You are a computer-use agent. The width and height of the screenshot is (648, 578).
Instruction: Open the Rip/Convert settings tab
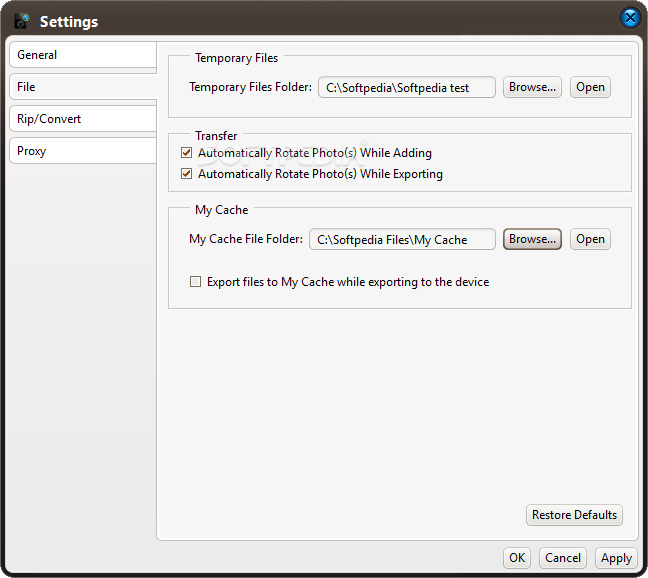pos(83,119)
